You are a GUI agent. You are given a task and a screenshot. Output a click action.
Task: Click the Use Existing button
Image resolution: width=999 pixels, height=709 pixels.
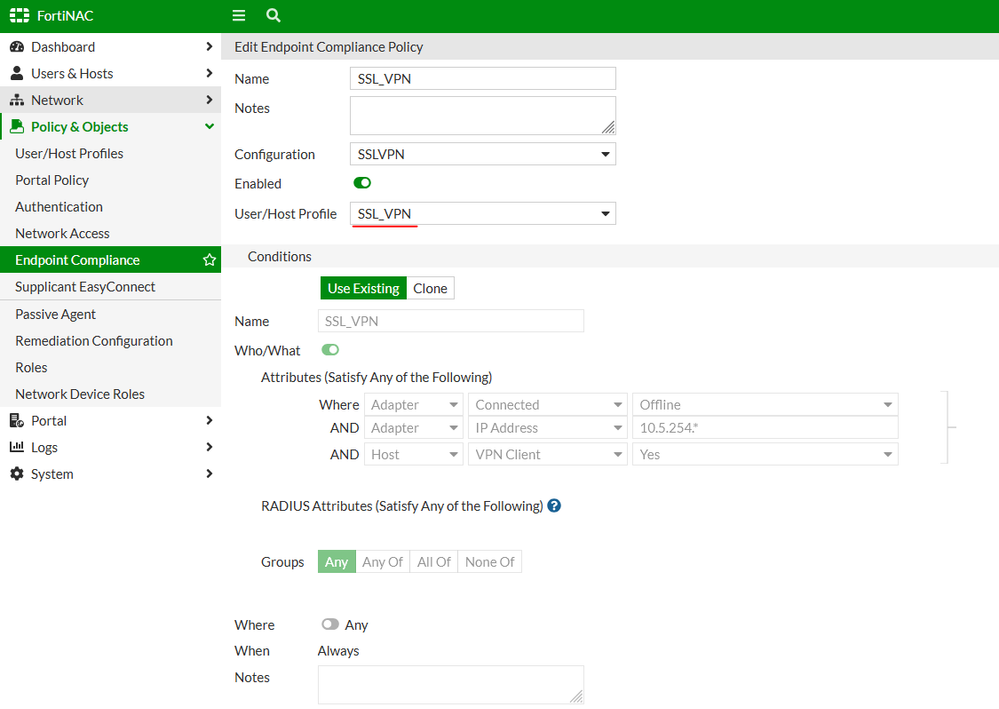pyautogui.click(x=363, y=288)
